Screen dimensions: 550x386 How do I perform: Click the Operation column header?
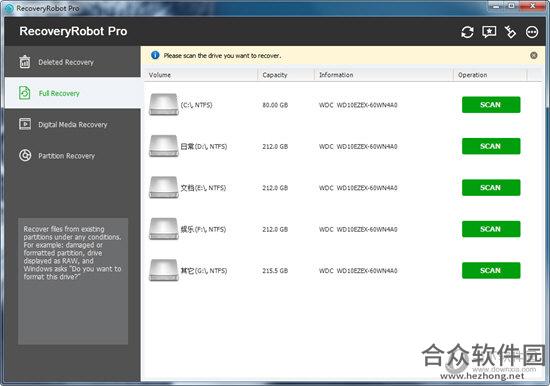pyautogui.click(x=491, y=75)
